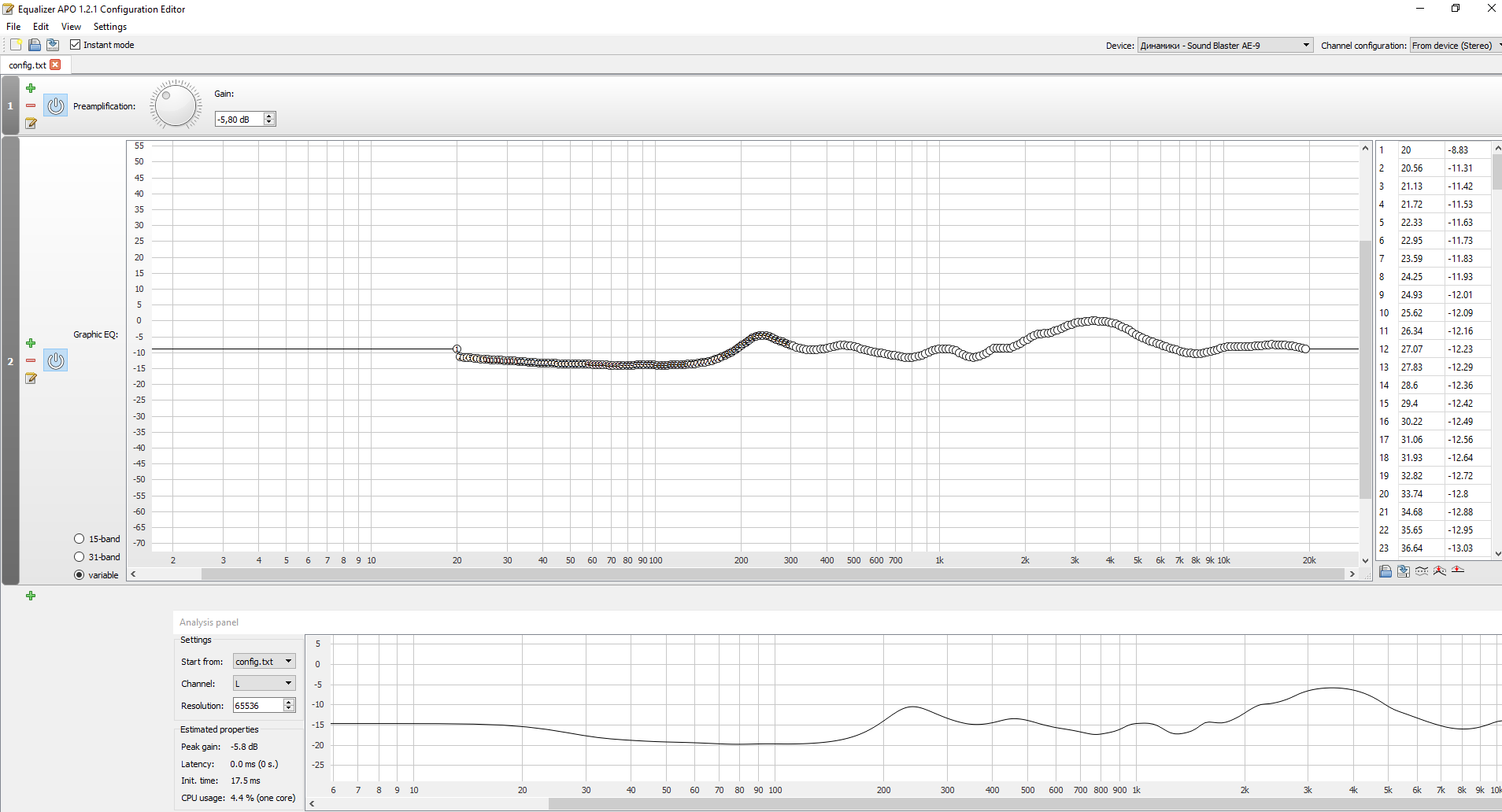Open the View menu
1502x812 pixels.
coord(71,27)
